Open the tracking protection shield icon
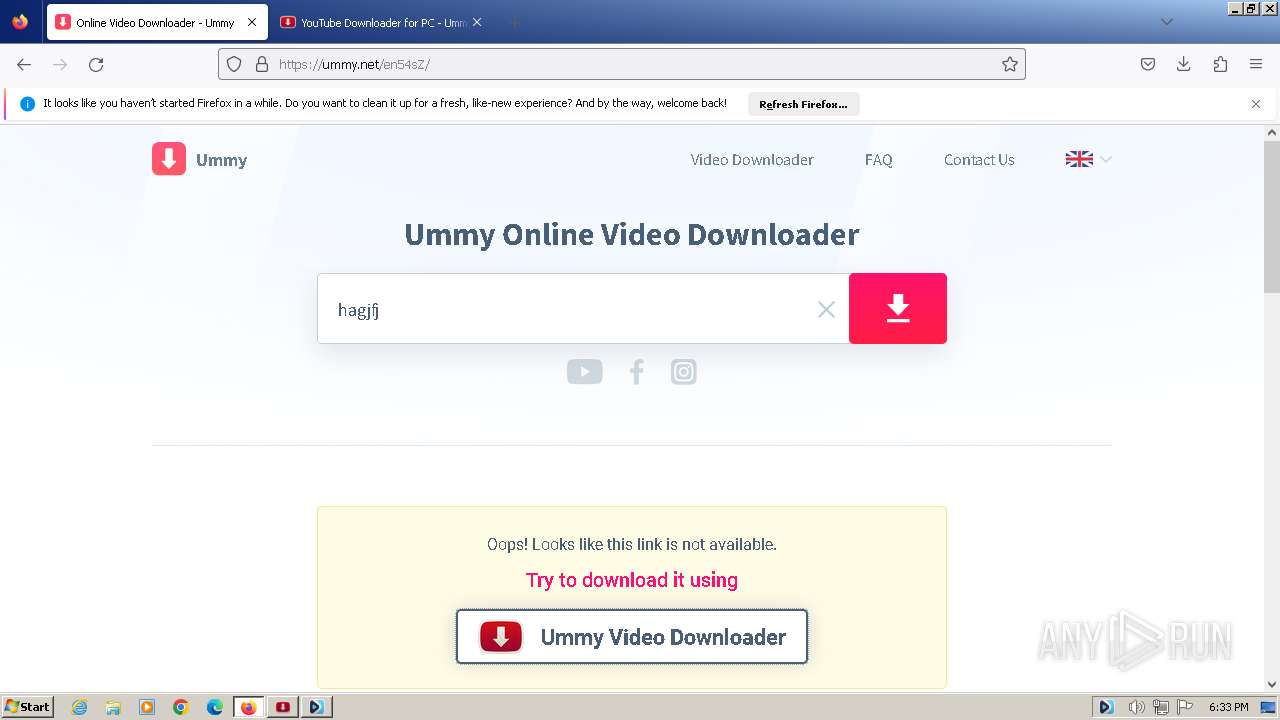 tap(234, 64)
